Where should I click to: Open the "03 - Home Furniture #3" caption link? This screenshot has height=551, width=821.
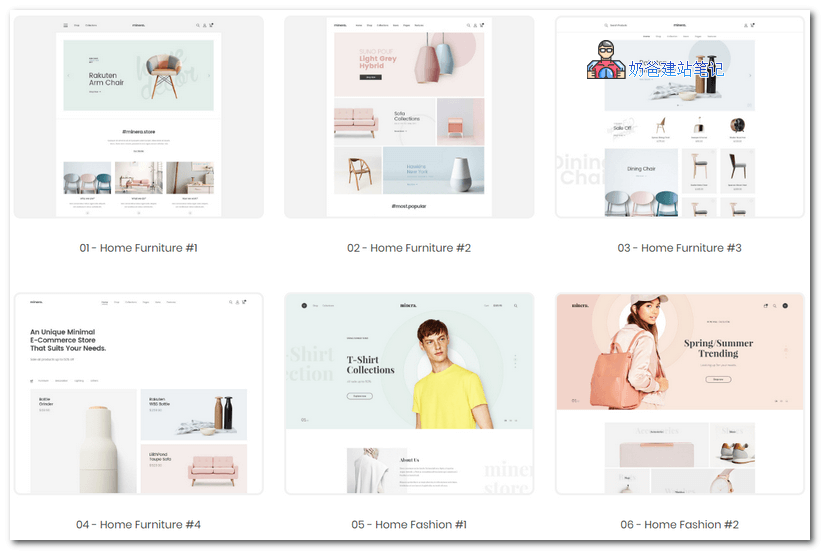tap(679, 248)
